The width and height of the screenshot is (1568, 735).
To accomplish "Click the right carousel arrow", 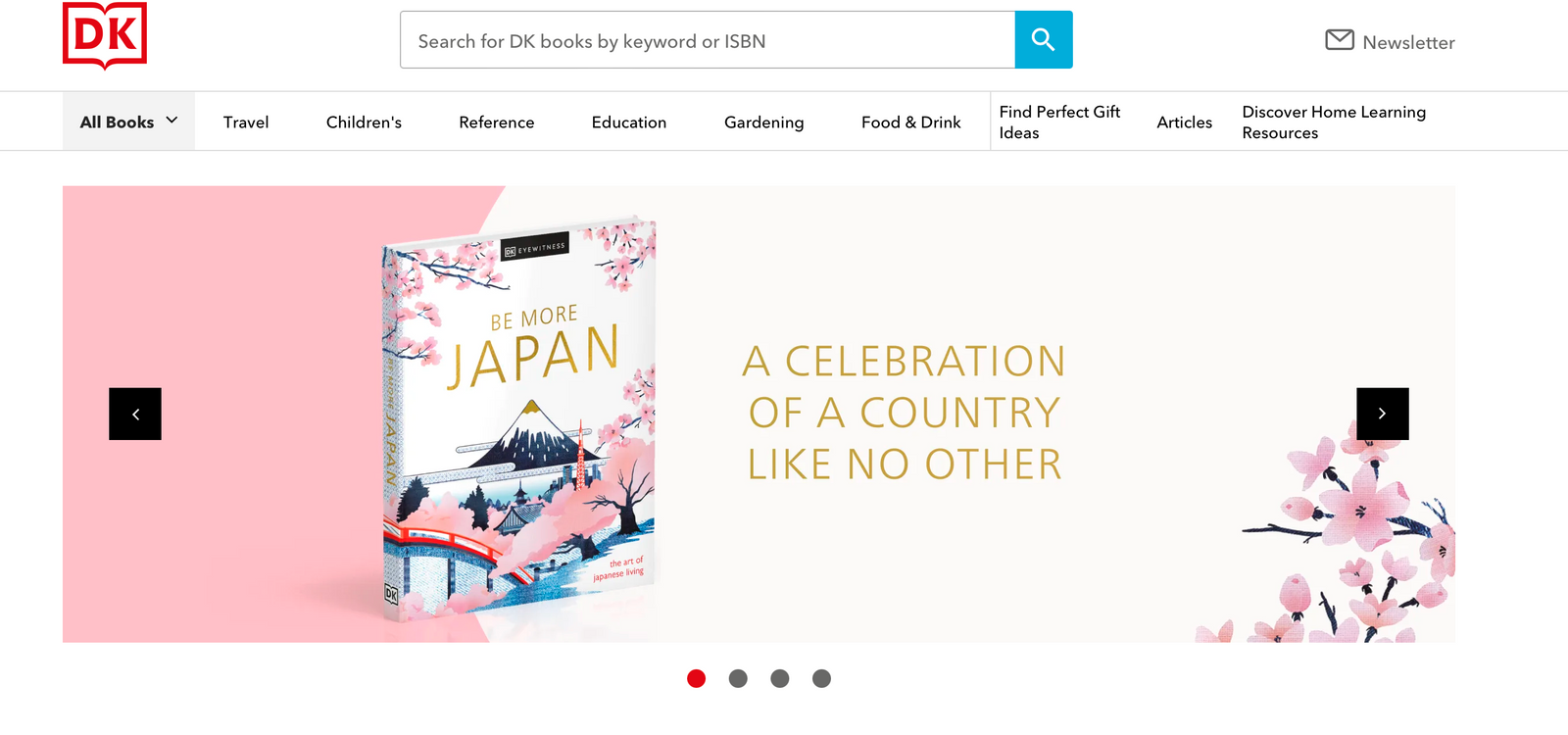I will point(1382,414).
